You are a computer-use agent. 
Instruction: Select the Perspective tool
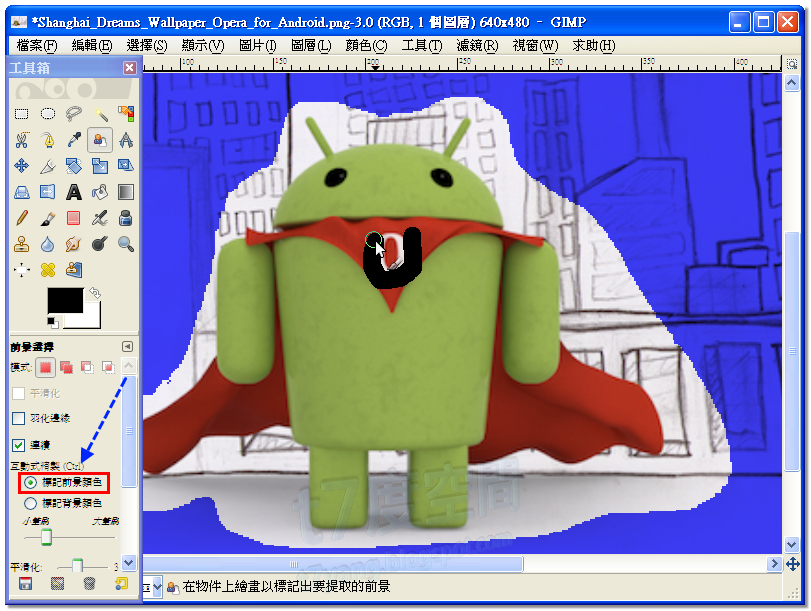[x=22, y=192]
